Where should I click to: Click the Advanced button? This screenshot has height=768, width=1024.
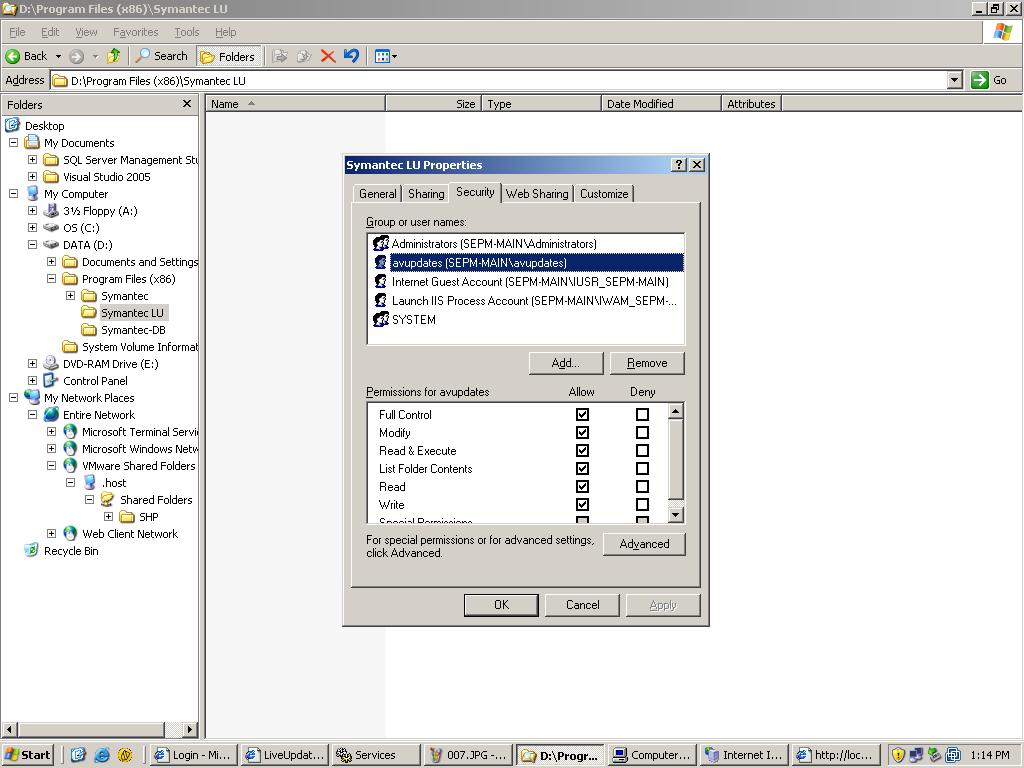[x=644, y=544]
